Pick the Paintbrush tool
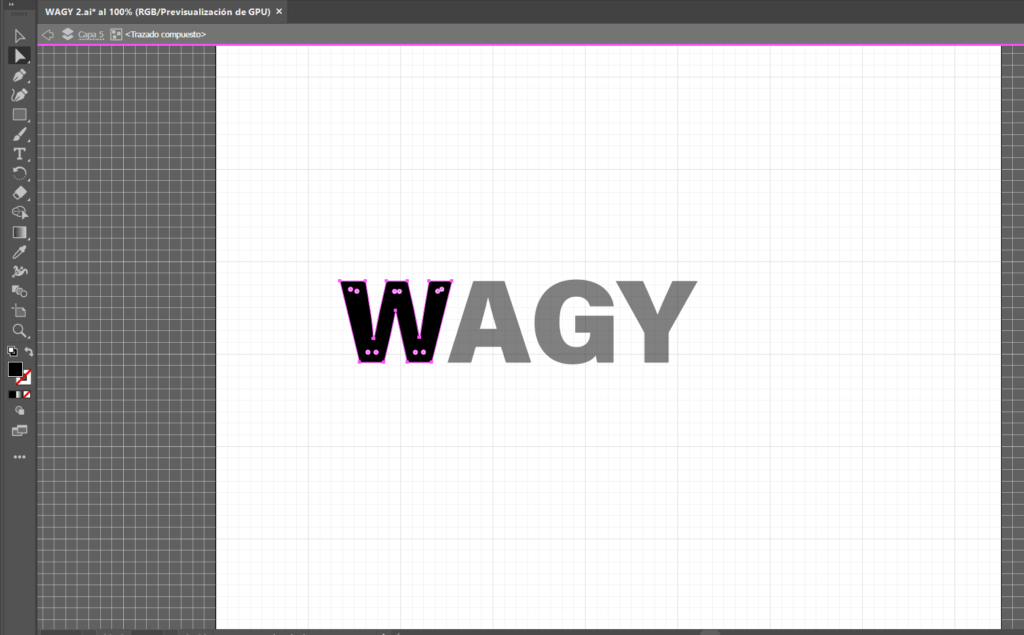The image size is (1024, 635). pos(19,134)
